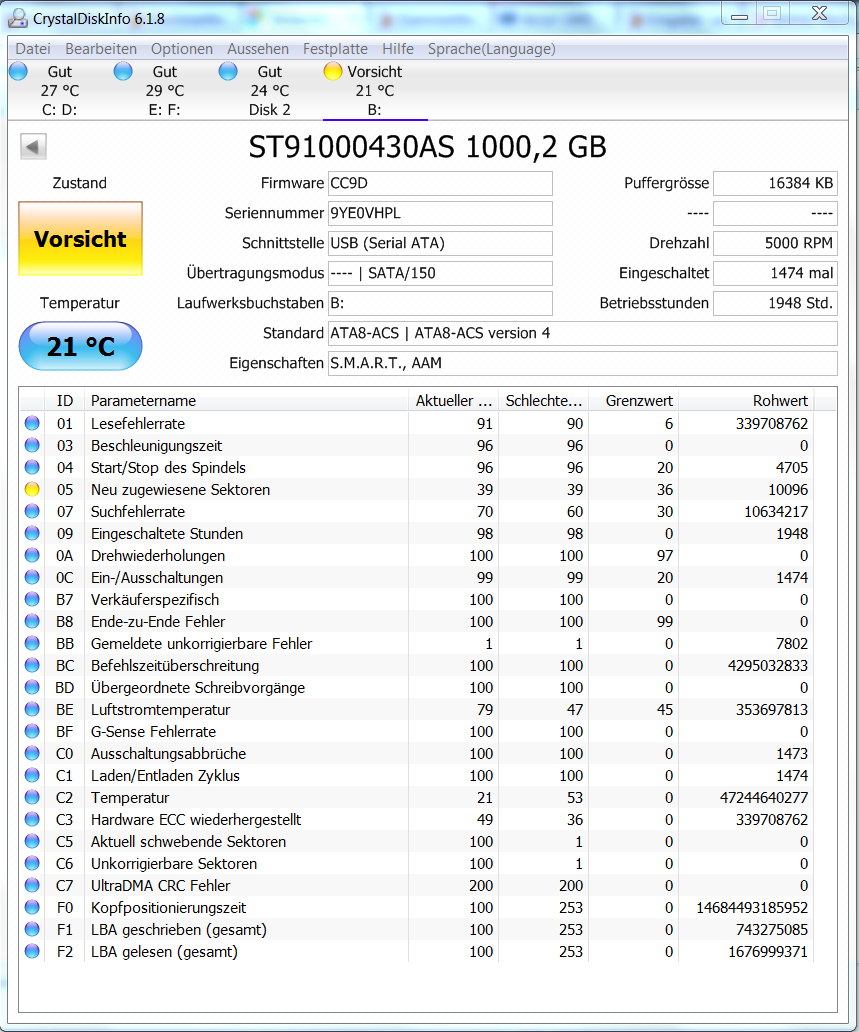Click the 21 °C temperature button
Image resolution: width=859 pixels, height=1032 pixels.
pos(80,346)
